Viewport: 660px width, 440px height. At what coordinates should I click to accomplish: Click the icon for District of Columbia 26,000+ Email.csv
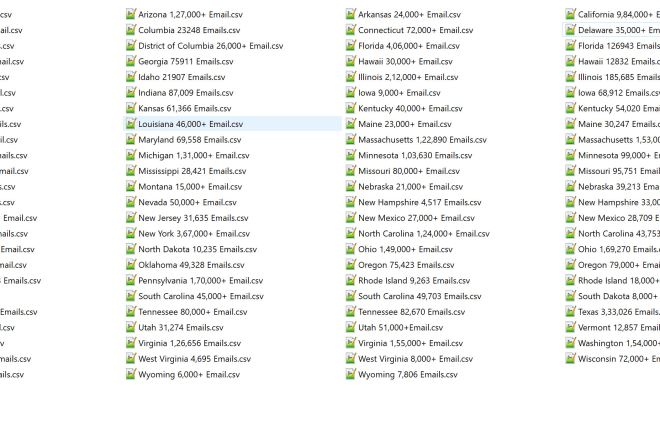pyautogui.click(x=131, y=45)
